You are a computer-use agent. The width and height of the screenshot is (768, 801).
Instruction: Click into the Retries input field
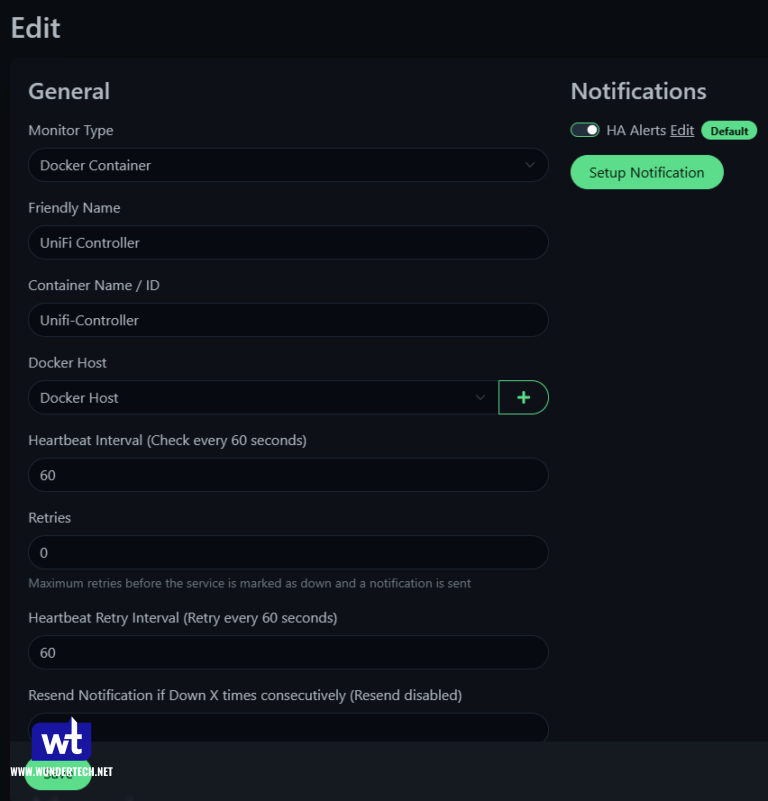click(288, 552)
